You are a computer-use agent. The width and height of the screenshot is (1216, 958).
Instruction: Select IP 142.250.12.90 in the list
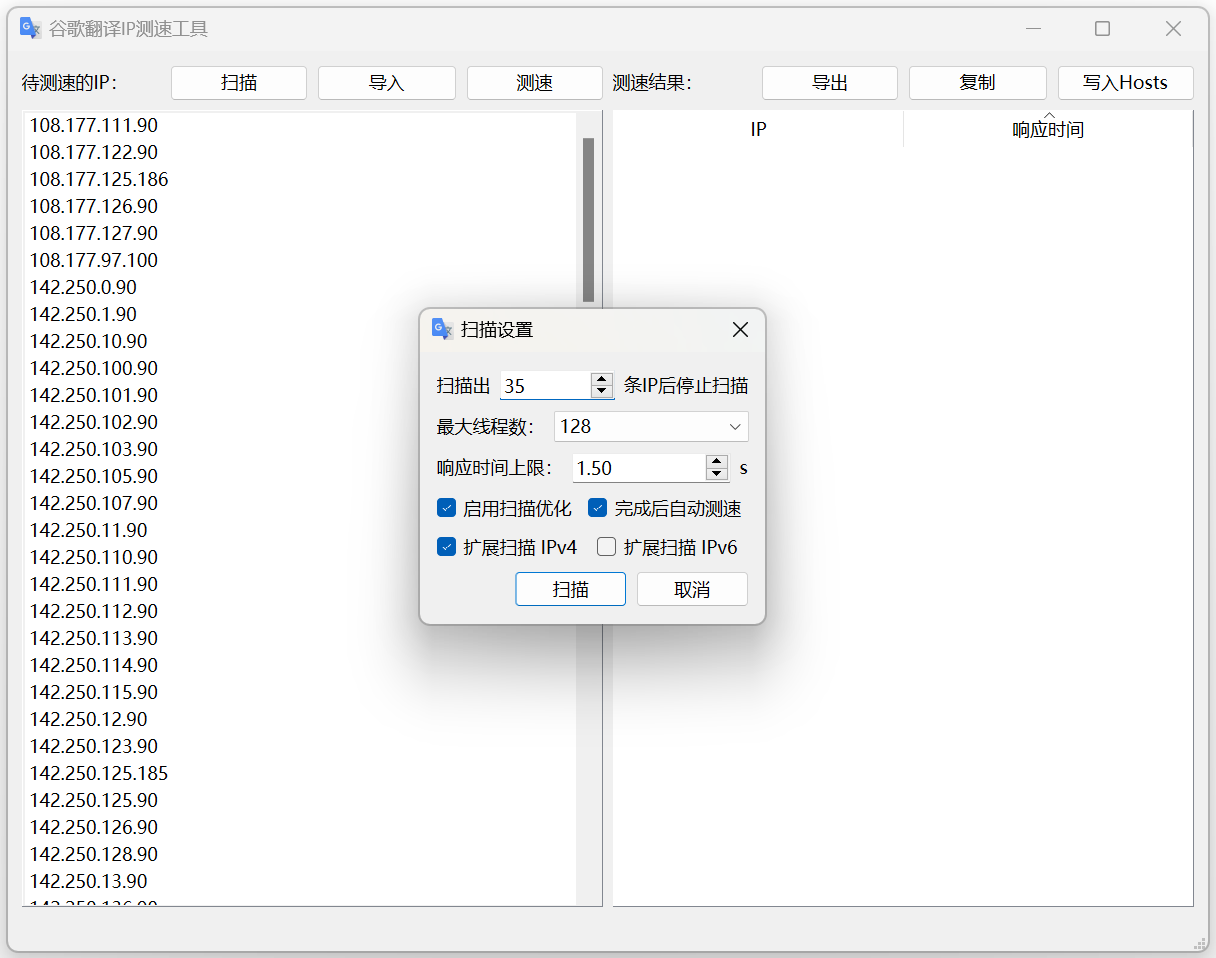click(89, 719)
